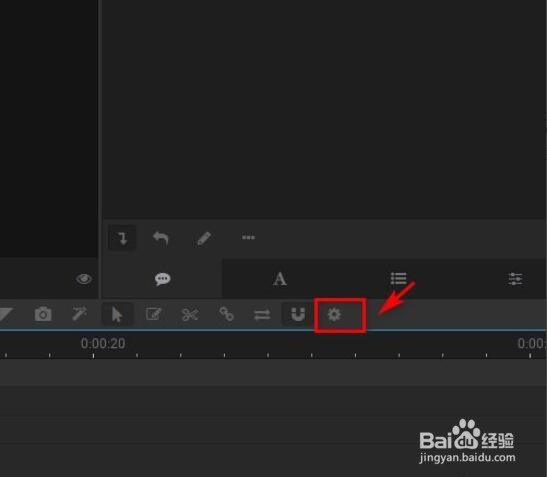Click the camera snapshot icon
The width and height of the screenshot is (547, 477).
43,314
